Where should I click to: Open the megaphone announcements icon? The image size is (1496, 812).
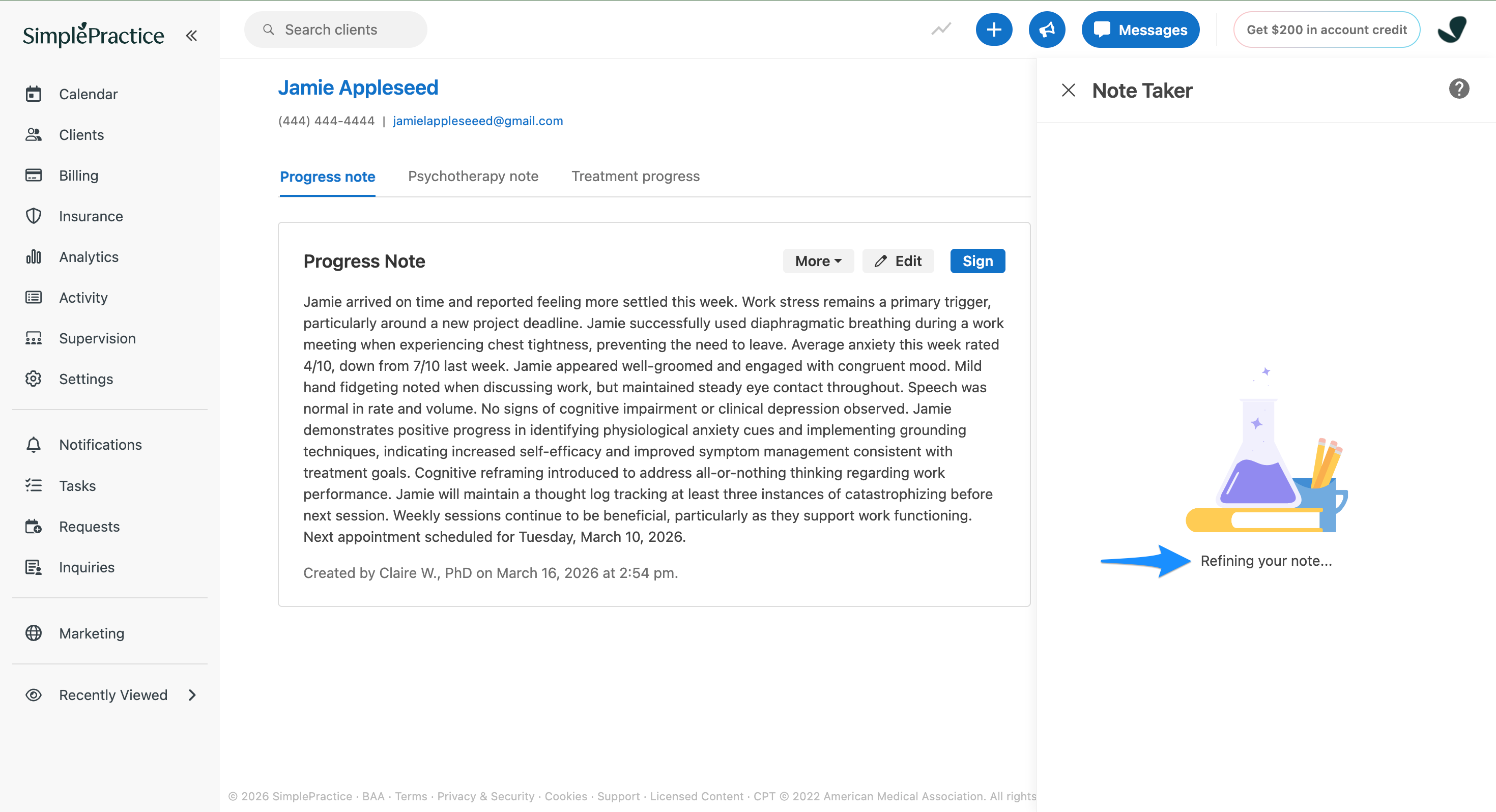tap(1047, 30)
